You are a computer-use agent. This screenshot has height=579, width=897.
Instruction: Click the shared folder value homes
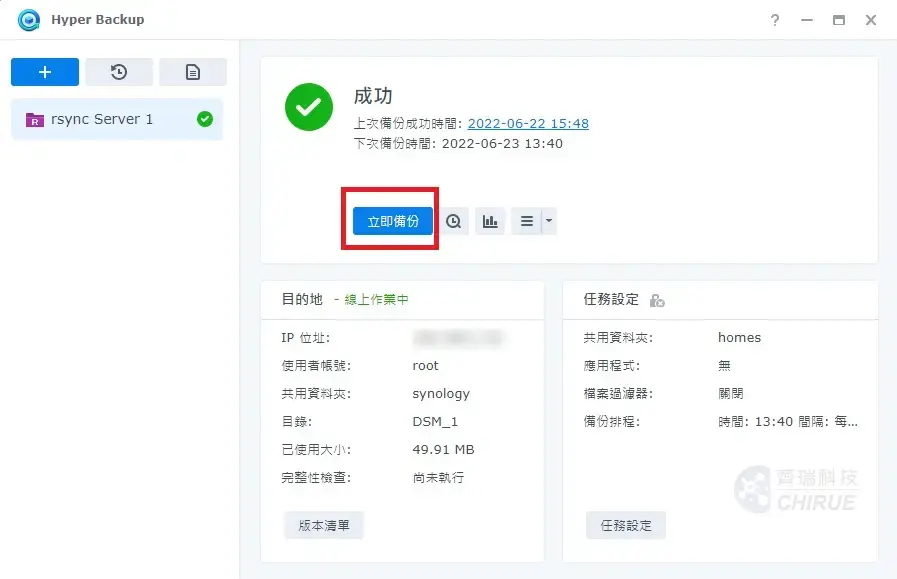(x=739, y=338)
